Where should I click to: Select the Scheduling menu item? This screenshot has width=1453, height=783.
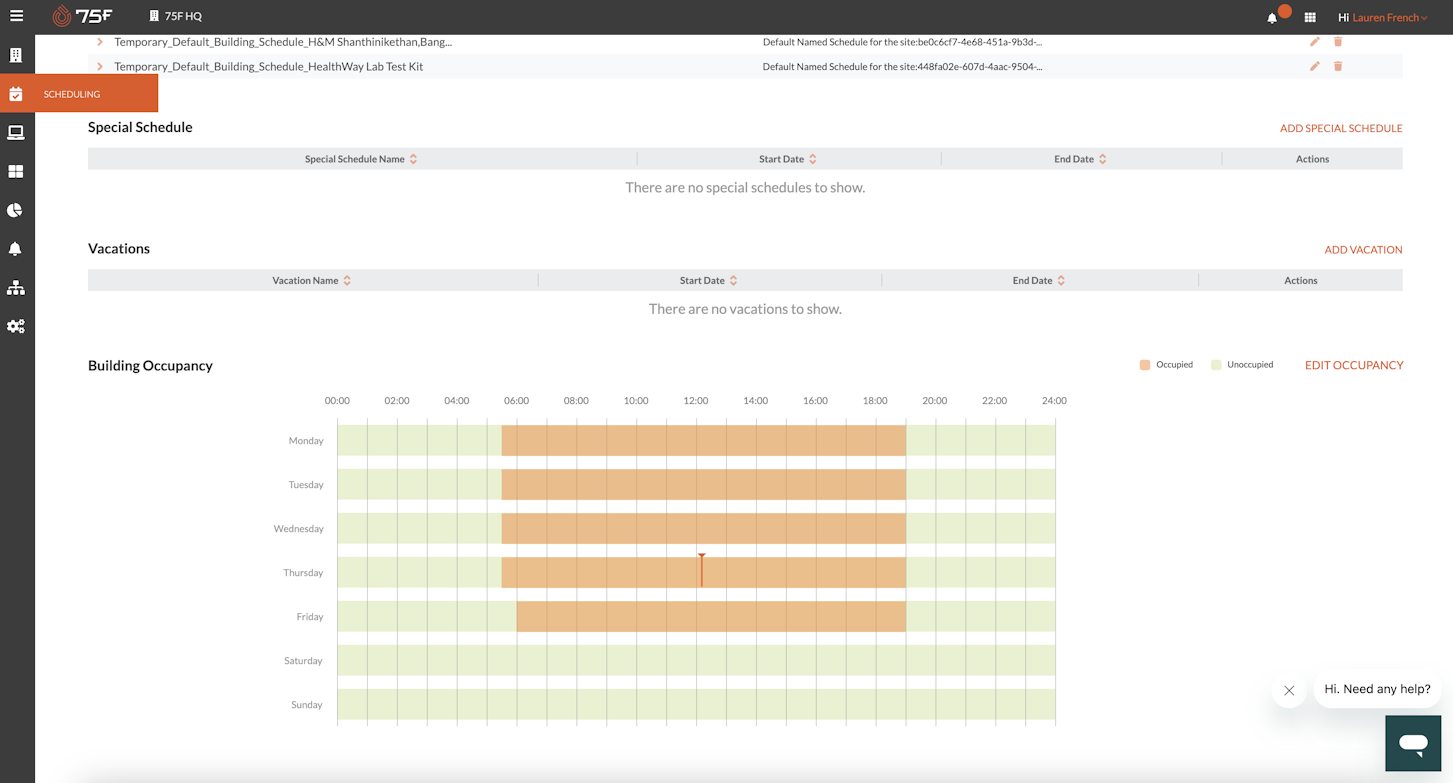coord(79,94)
